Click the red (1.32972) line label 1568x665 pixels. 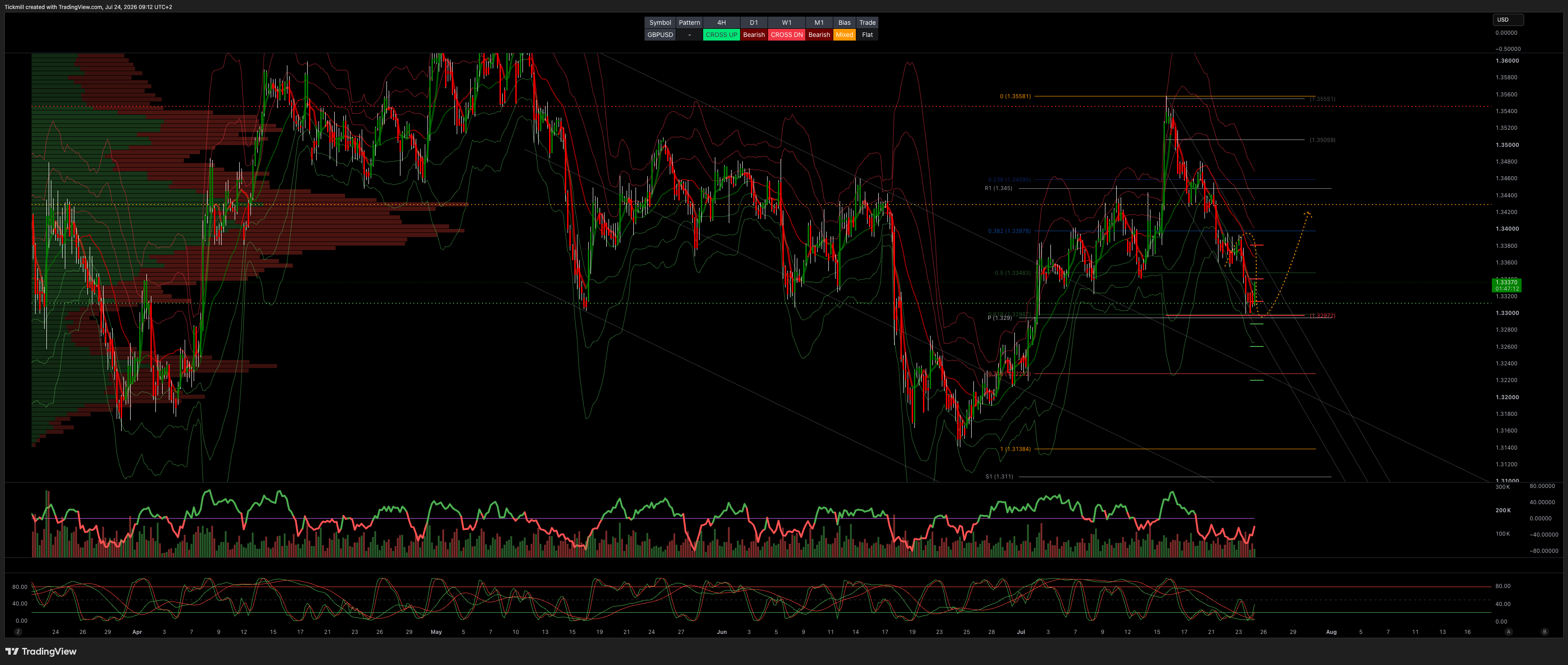pos(1323,315)
